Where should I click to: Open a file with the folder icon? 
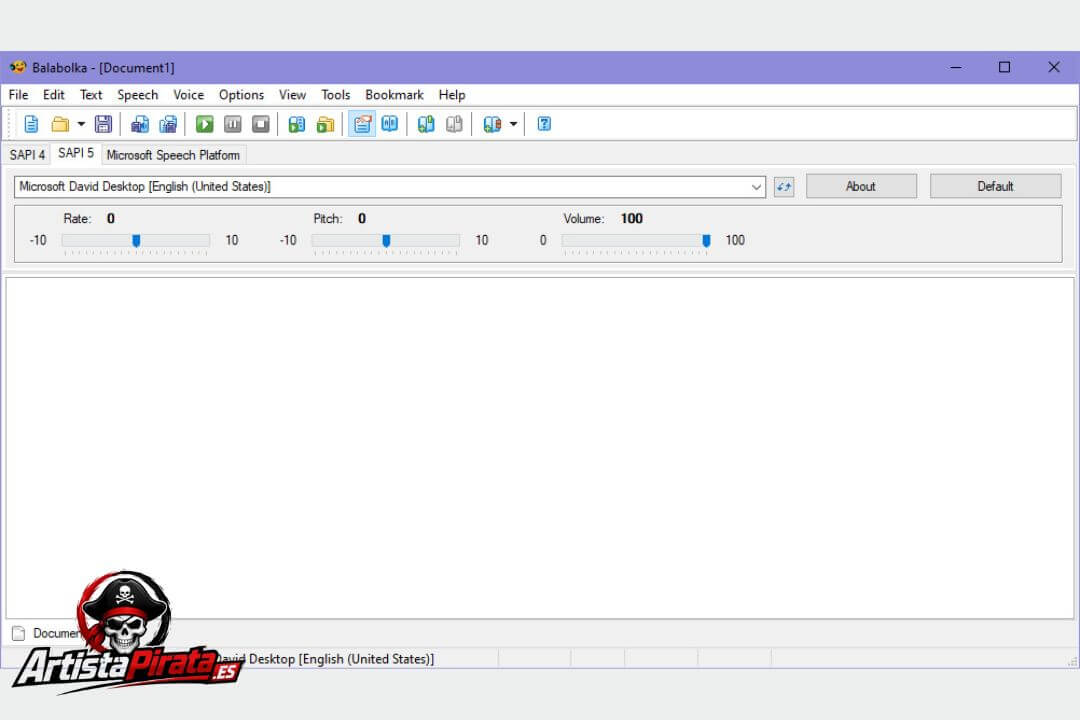tap(61, 124)
